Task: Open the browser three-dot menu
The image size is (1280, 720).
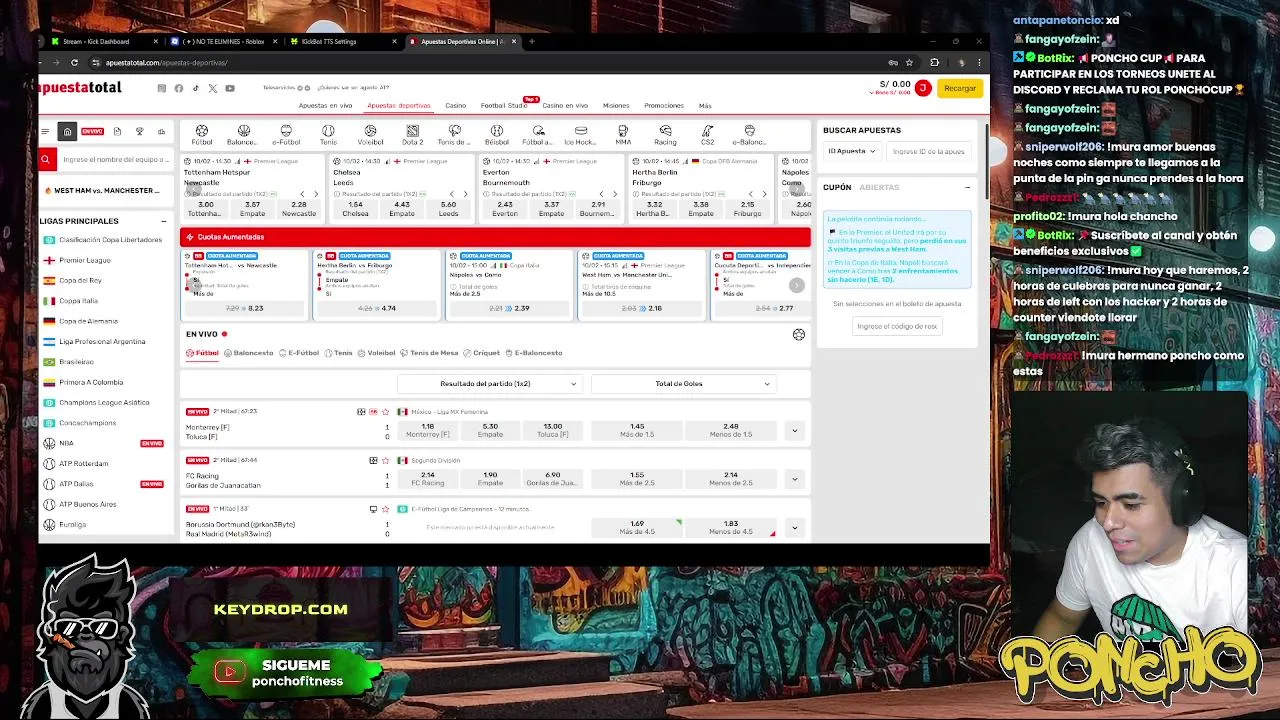Action: point(979,62)
